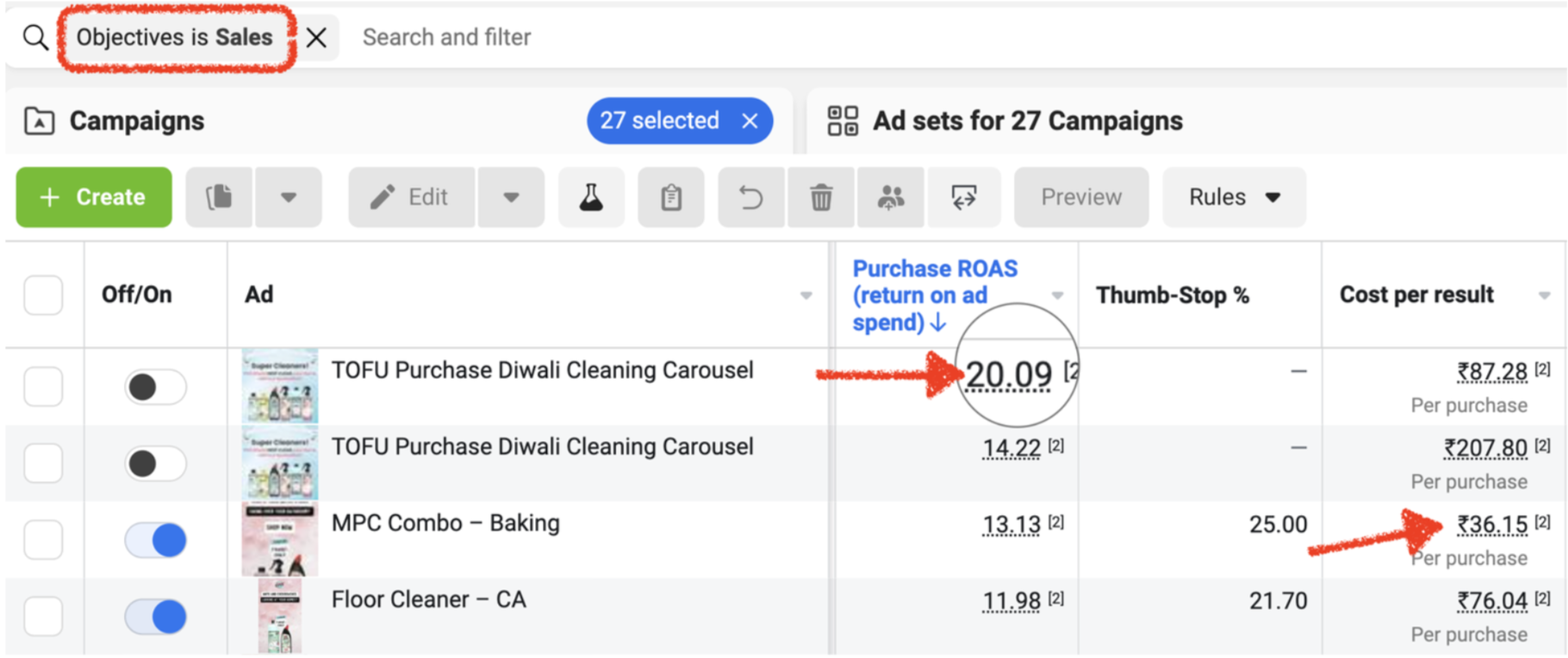Open the A/B test flask icon

pyautogui.click(x=591, y=197)
